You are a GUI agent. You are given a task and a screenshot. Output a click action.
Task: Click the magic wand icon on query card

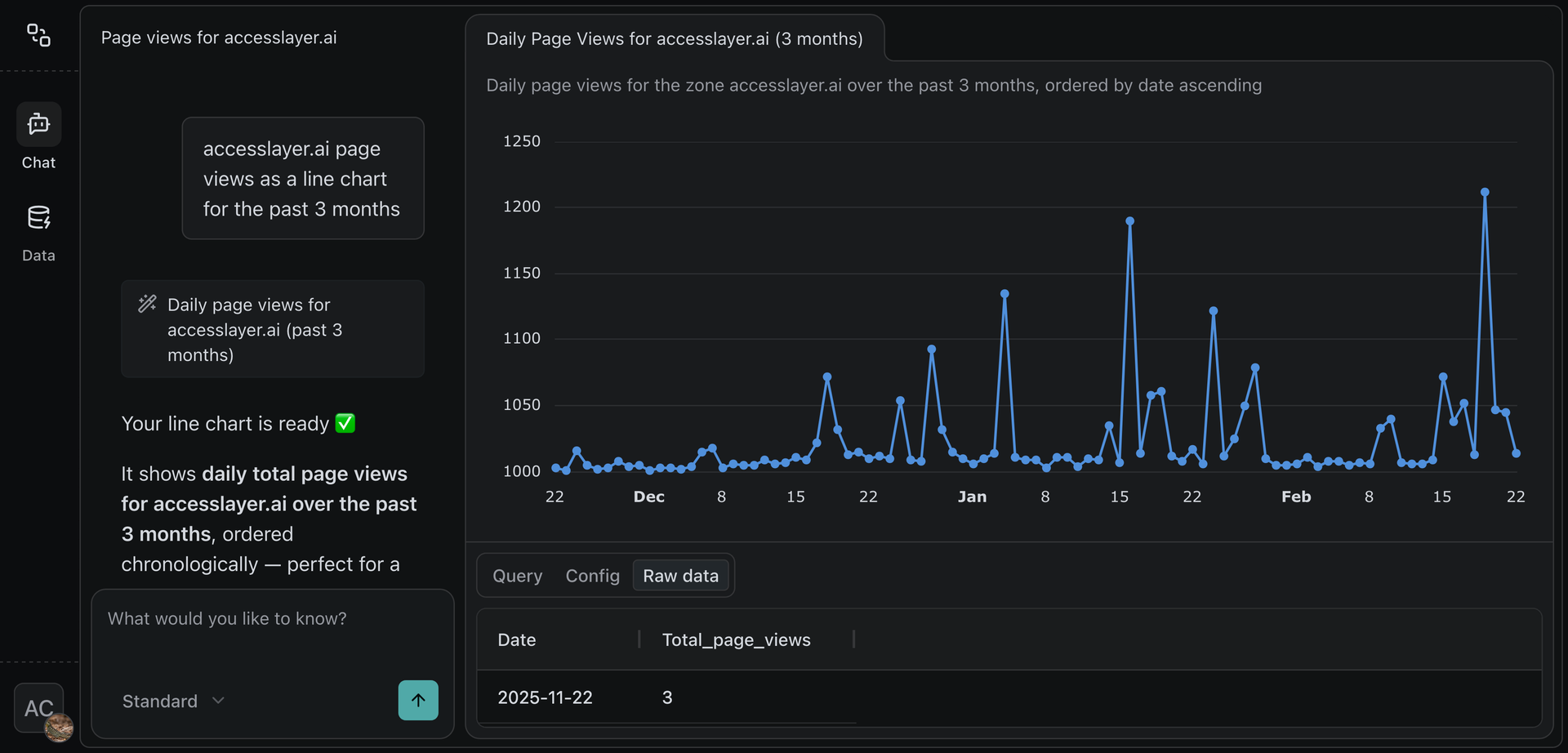coord(147,304)
